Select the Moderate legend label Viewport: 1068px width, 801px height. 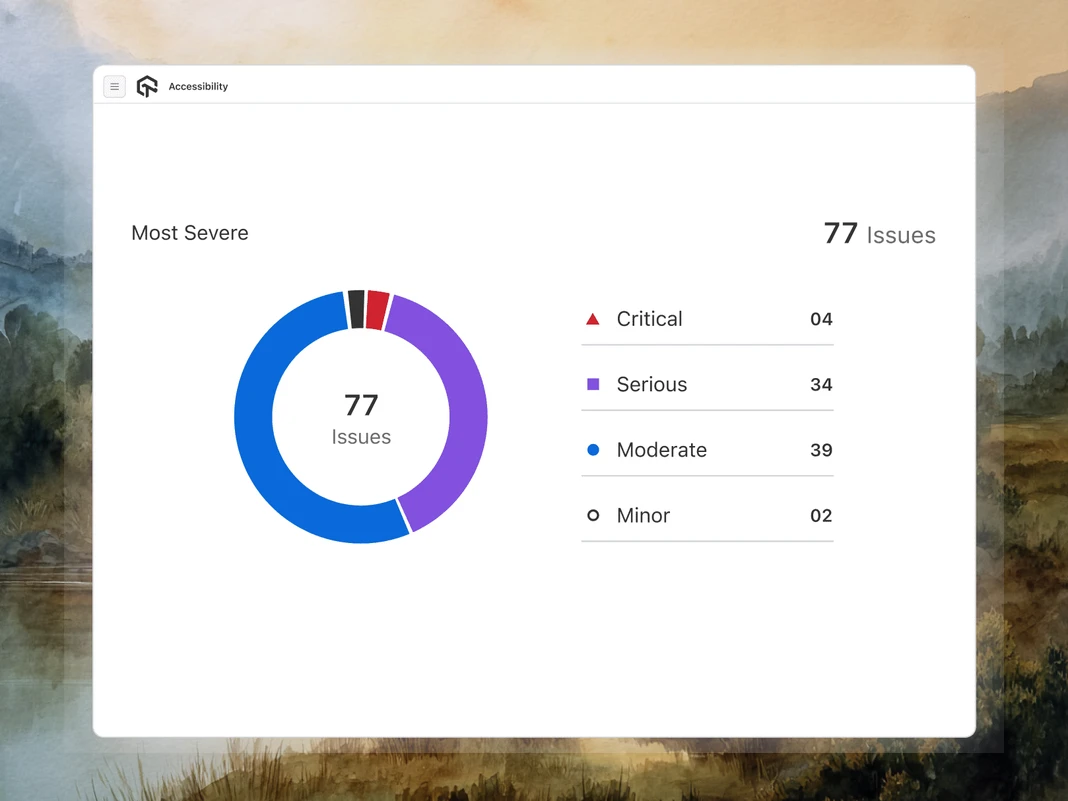tap(661, 450)
